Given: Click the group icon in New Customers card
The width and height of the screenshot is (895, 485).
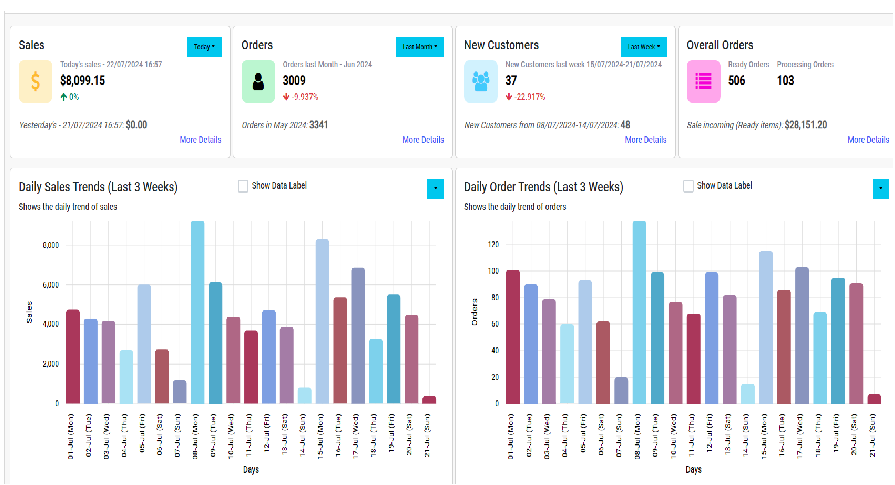Looking at the screenshot, I should 481,82.
